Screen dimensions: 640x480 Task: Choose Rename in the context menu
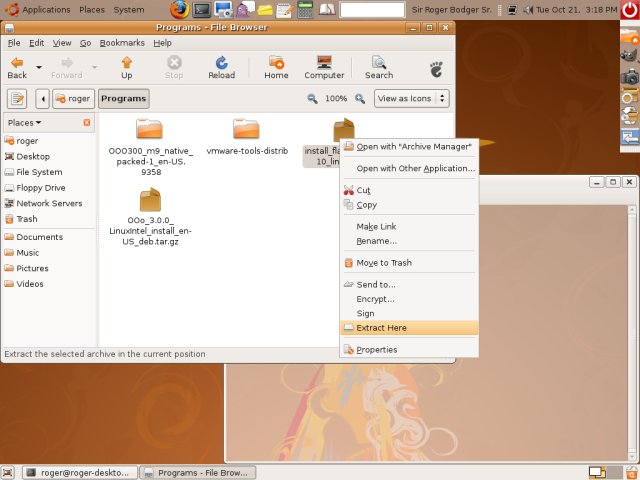pyautogui.click(x=409, y=241)
